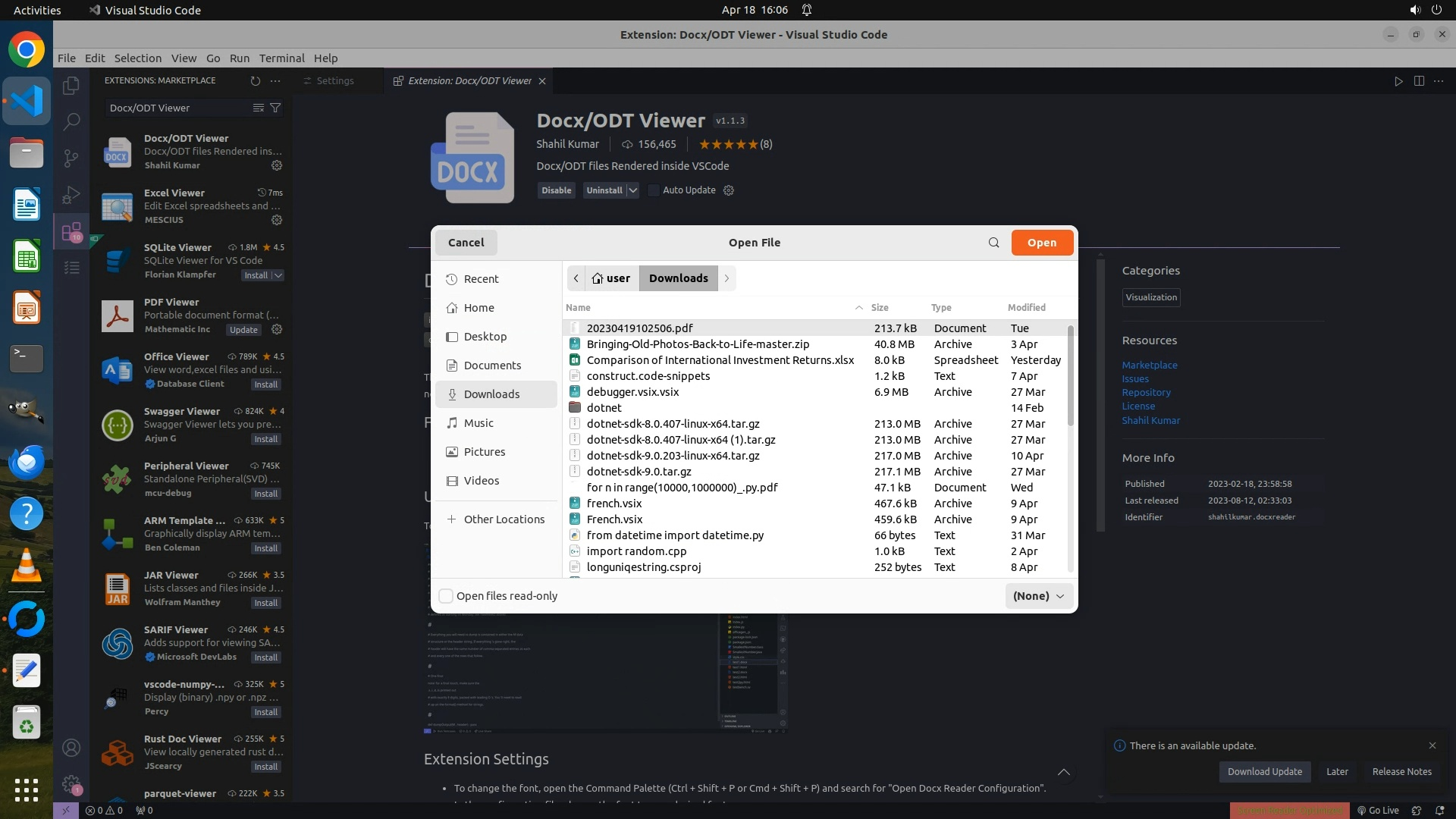
Task: Expand the Uninstall dropdown arrow
Action: click(x=633, y=190)
